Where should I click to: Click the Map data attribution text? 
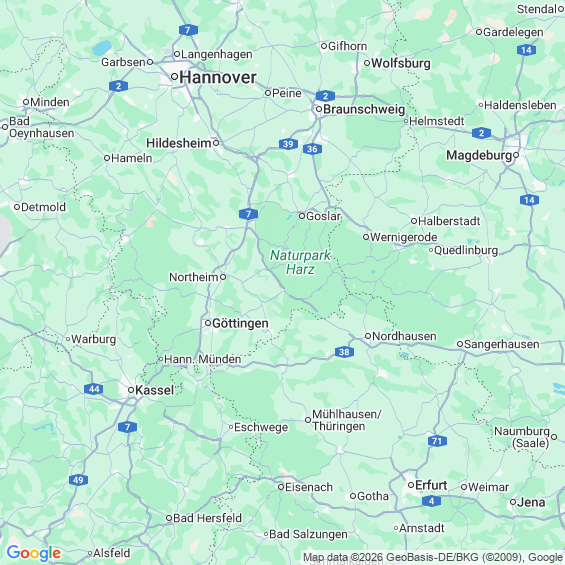tap(432, 557)
